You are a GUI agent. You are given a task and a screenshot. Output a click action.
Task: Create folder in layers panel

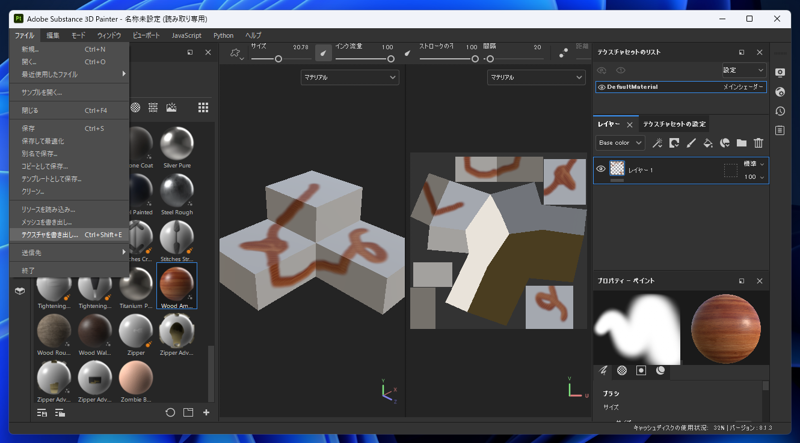741,143
